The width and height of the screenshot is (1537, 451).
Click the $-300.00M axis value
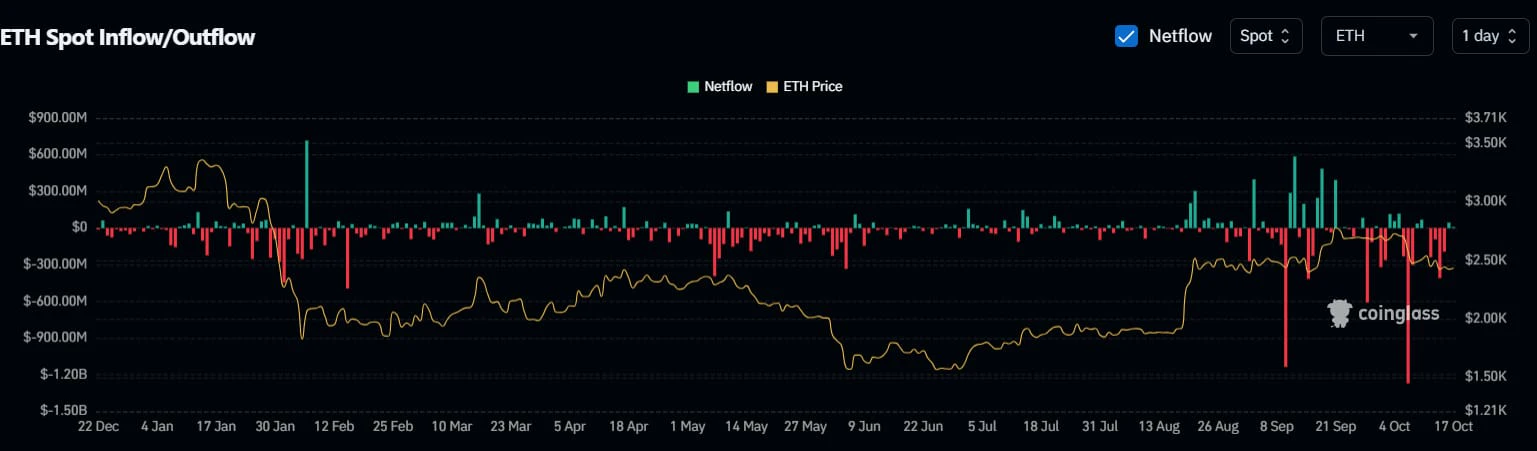coord(57,264)
